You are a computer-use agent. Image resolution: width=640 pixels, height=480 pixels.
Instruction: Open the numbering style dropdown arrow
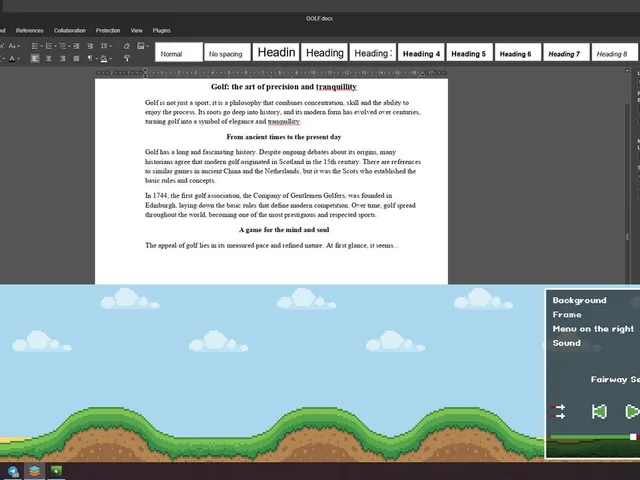point(55,46)
